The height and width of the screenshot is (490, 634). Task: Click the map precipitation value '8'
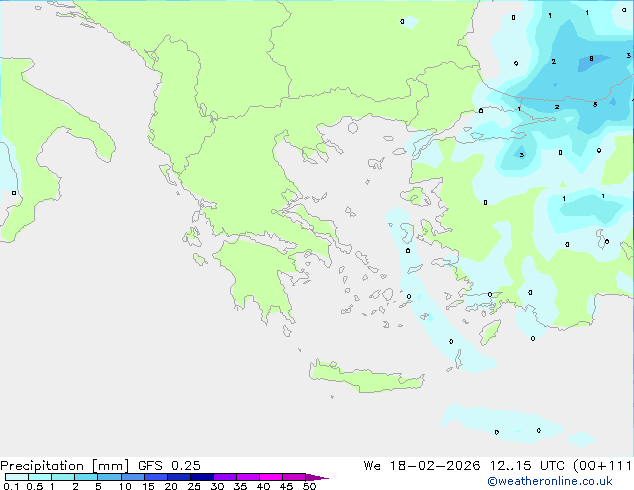pos(591,59)
